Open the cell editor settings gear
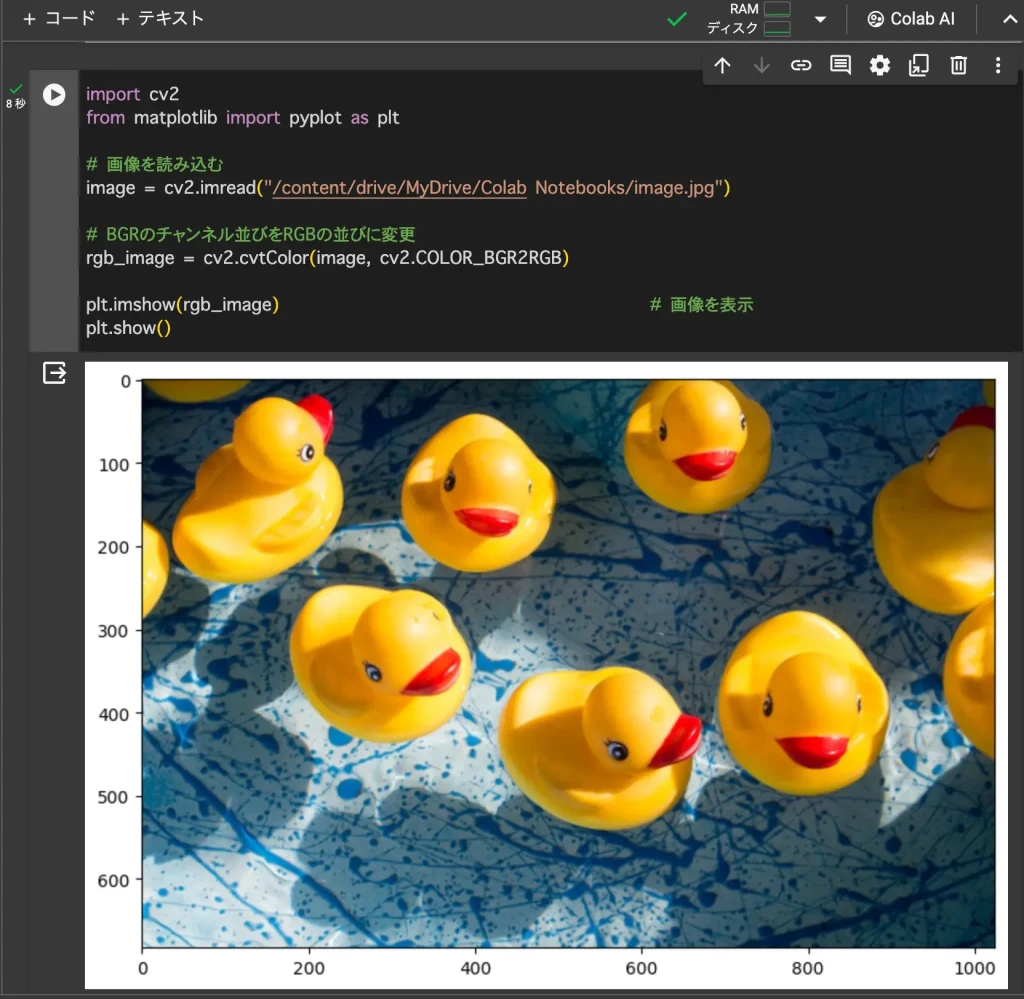1024x999 pixels. tap(879, 65)
